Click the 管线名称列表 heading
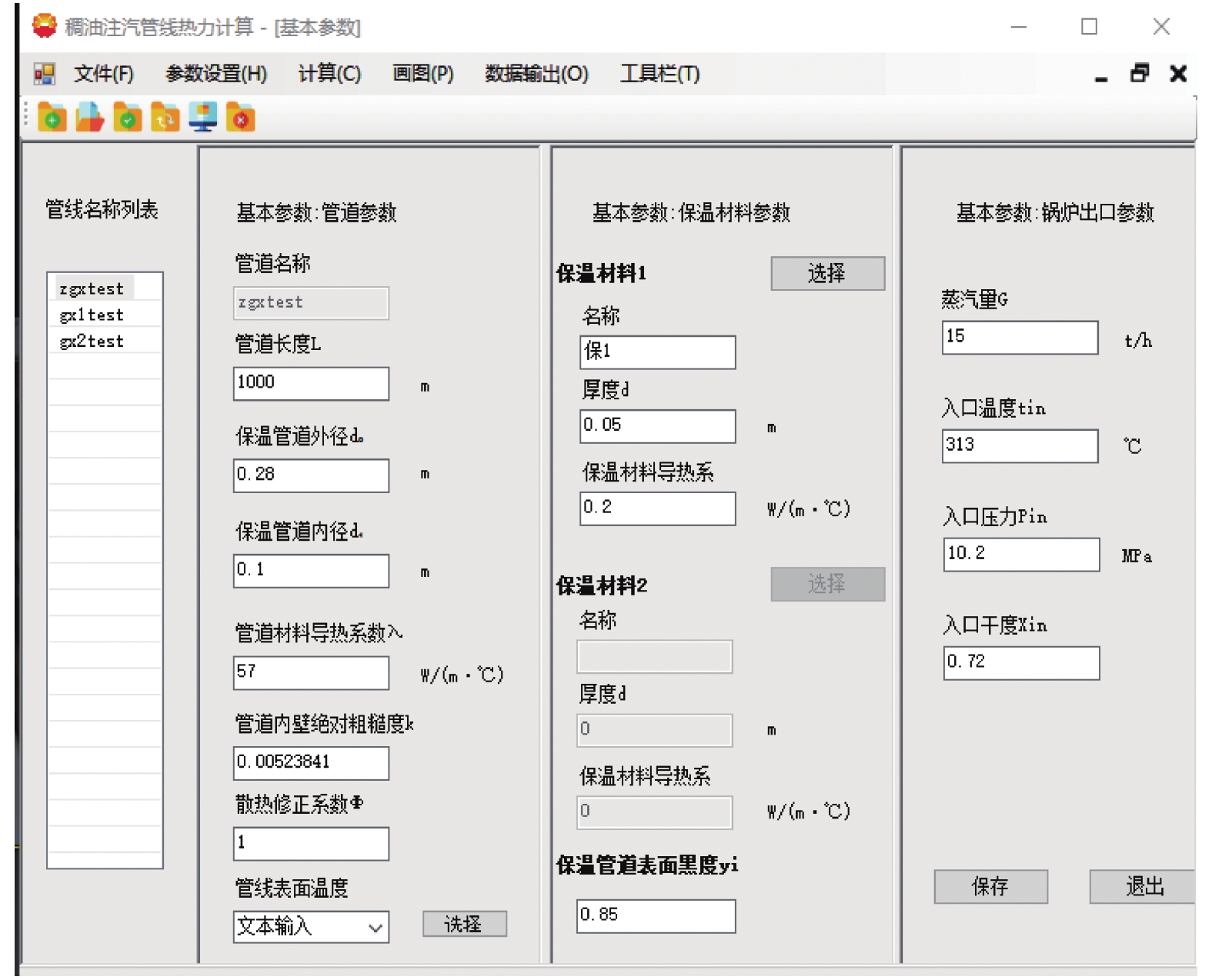This screenshot has width=1212, height=980. pyautogui.click(x=102, y=209)
